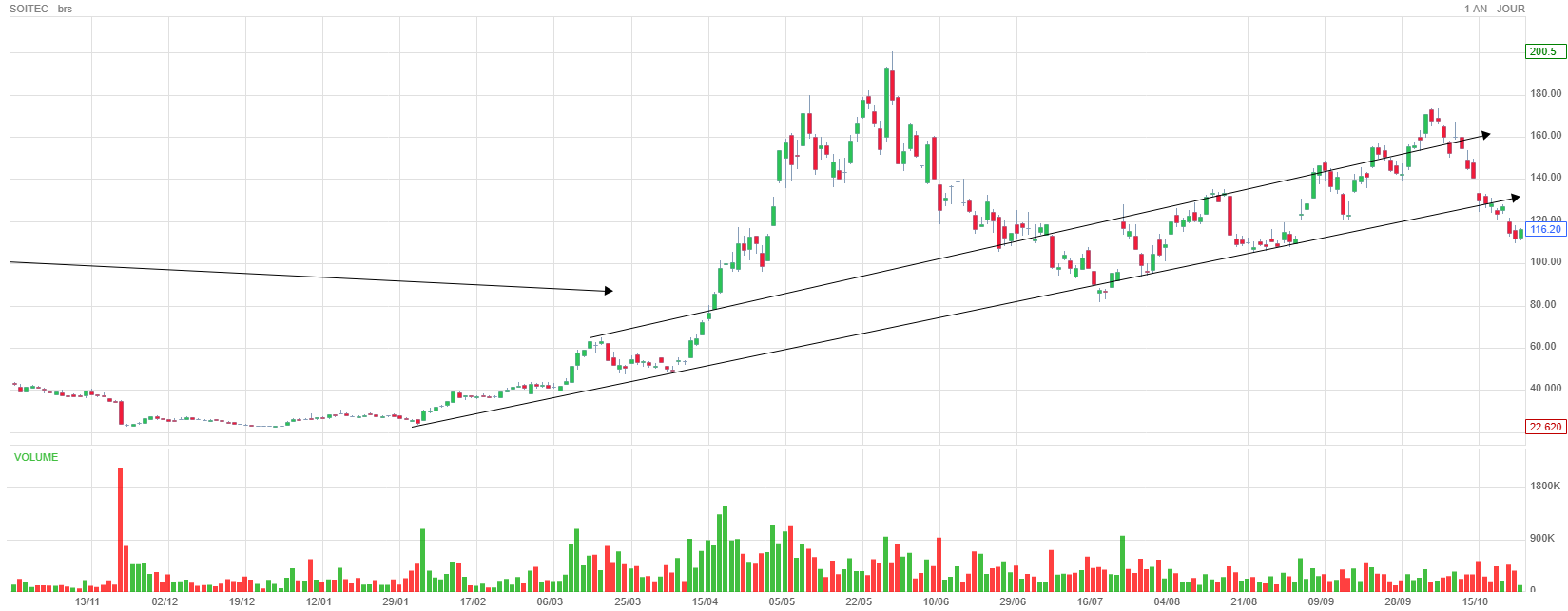Click the arrowhead of the upper channel trendline
1568x611 pixels.
(x=1485, y=135)
